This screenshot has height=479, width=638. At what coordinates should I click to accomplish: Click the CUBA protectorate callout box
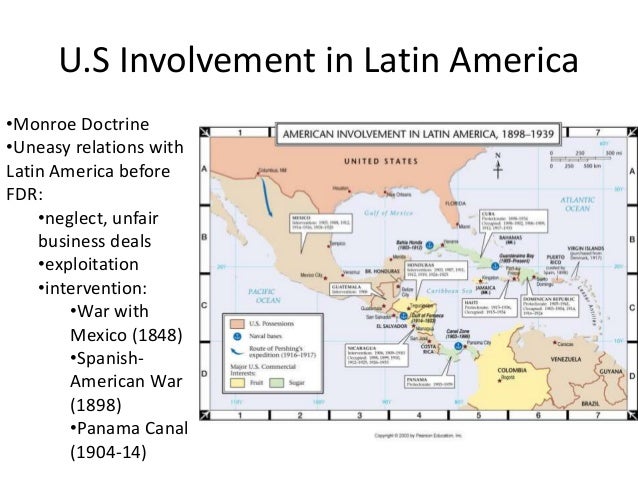(513, 221)
